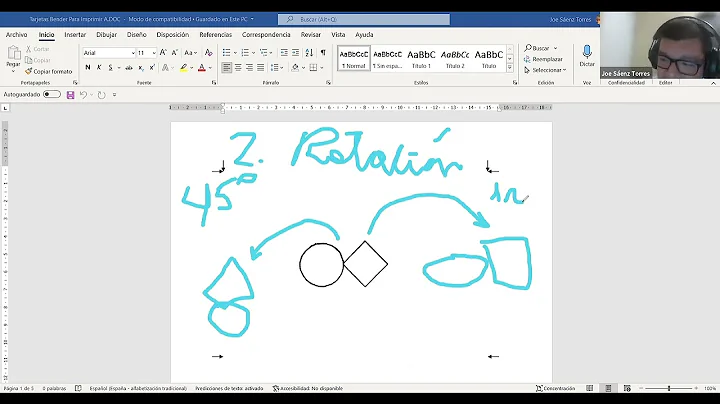Decrease paragraph indent
This screenshot has width=720, height=404.
point(284,53)
